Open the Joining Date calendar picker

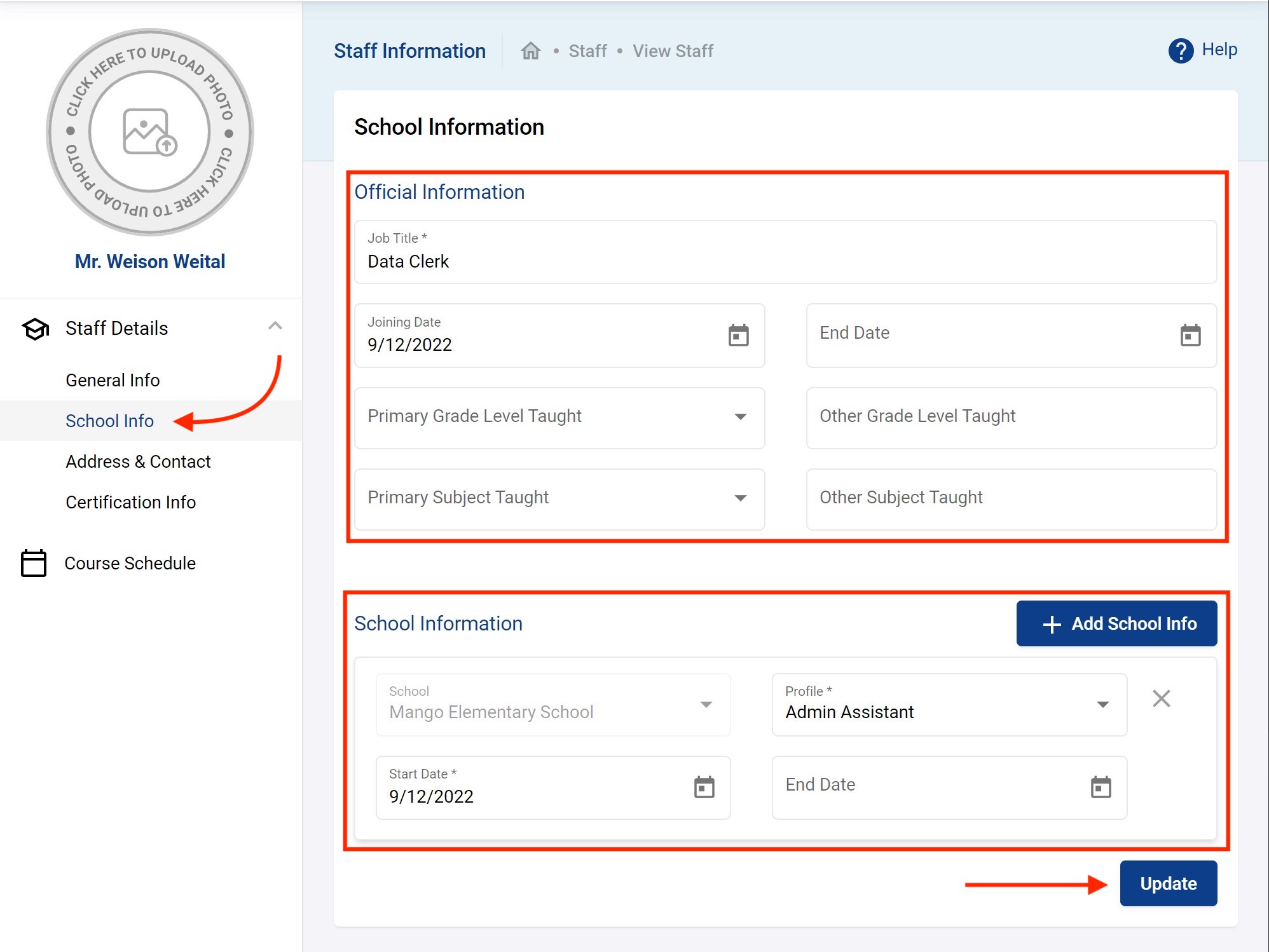coord(738,336)
